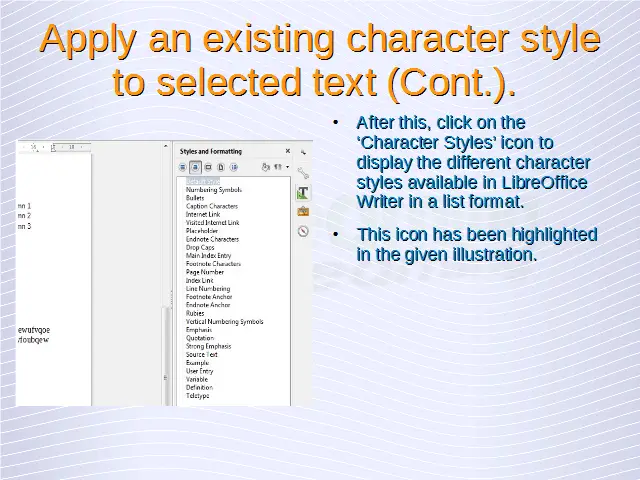The image size is (640, 480).
Task: Choose Strong Emphasis character style
Action: click(x=208, y=346)
